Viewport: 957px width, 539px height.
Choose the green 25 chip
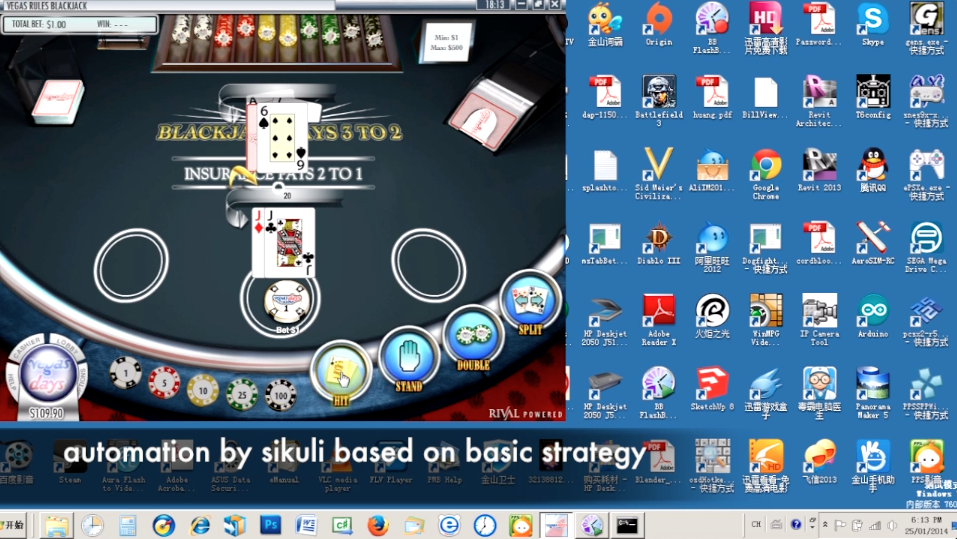click(x=242, y=394)
